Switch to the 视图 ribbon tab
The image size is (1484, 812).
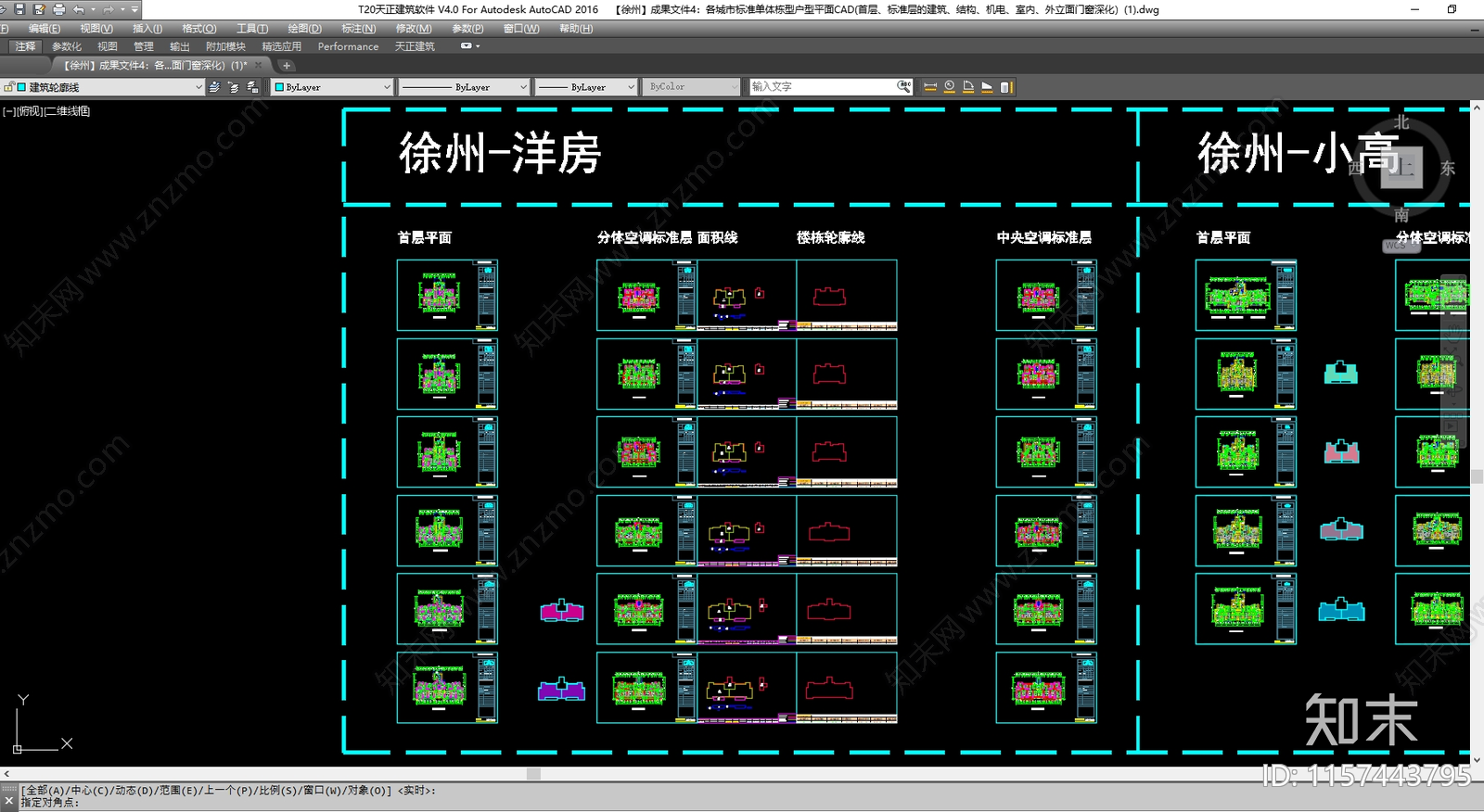point(108,46)
